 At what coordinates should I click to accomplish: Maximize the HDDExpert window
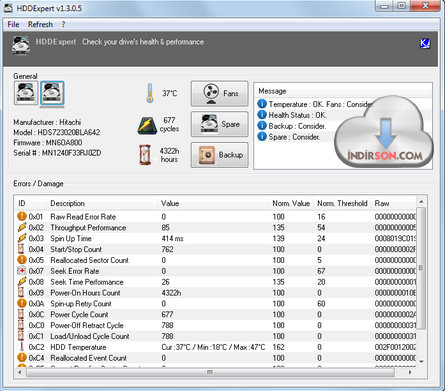(402, 6)
